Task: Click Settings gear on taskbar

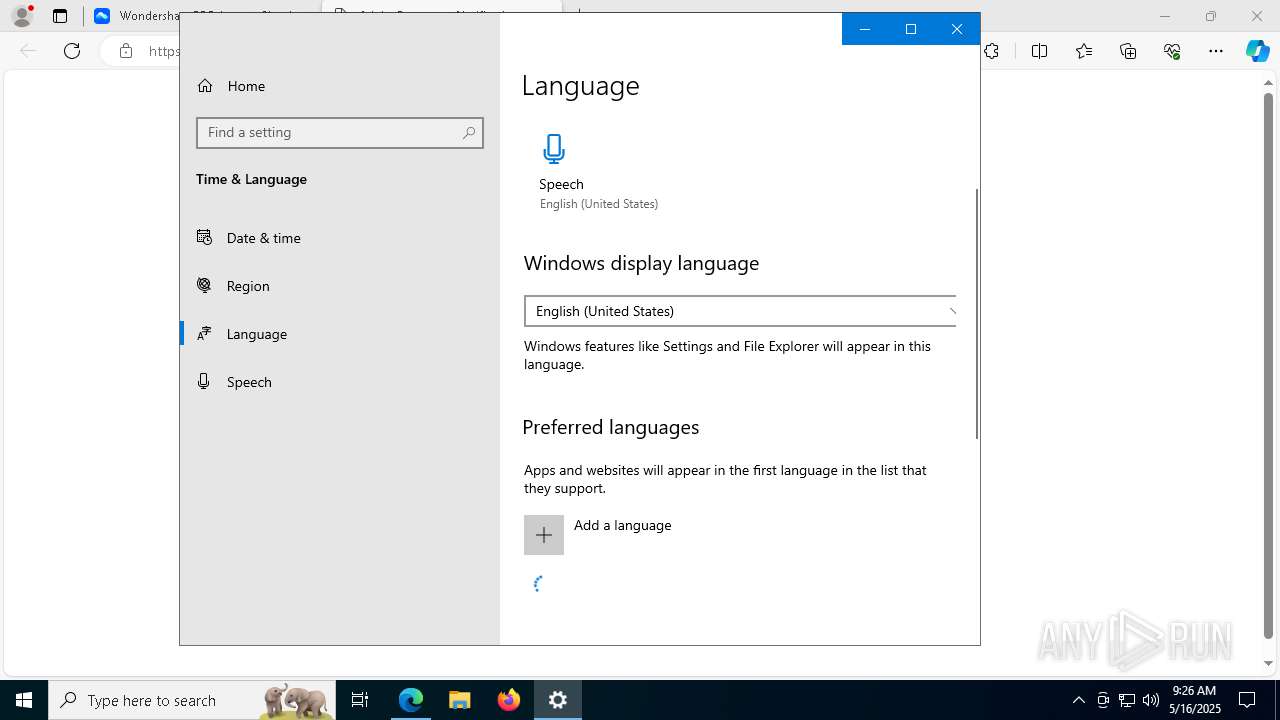Action: click(558, 700)
